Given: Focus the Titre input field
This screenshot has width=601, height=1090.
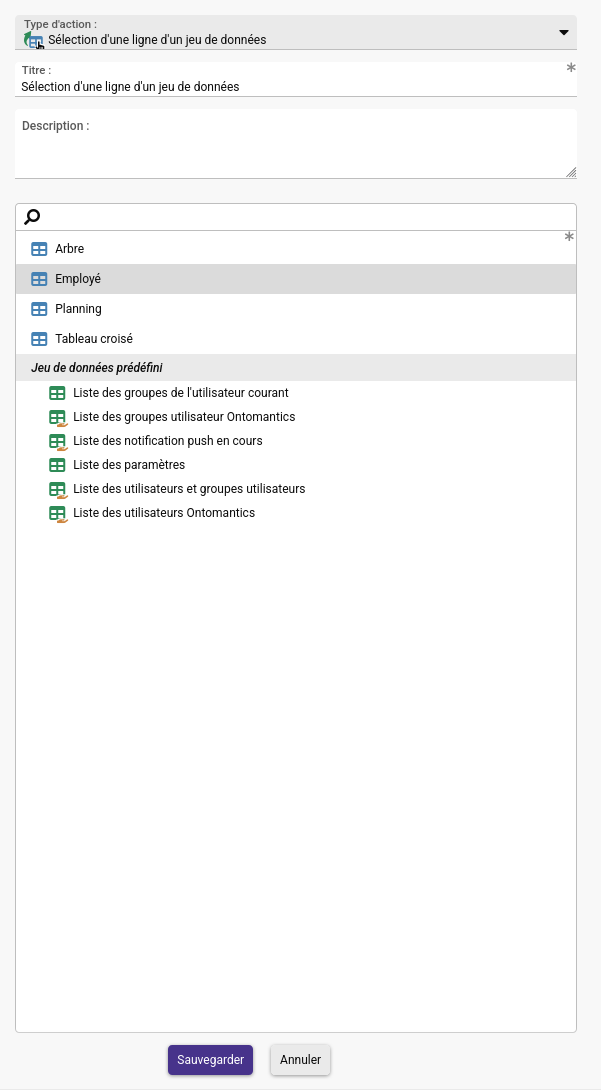Looking at the screenshot, I should (x=296, y=87).
